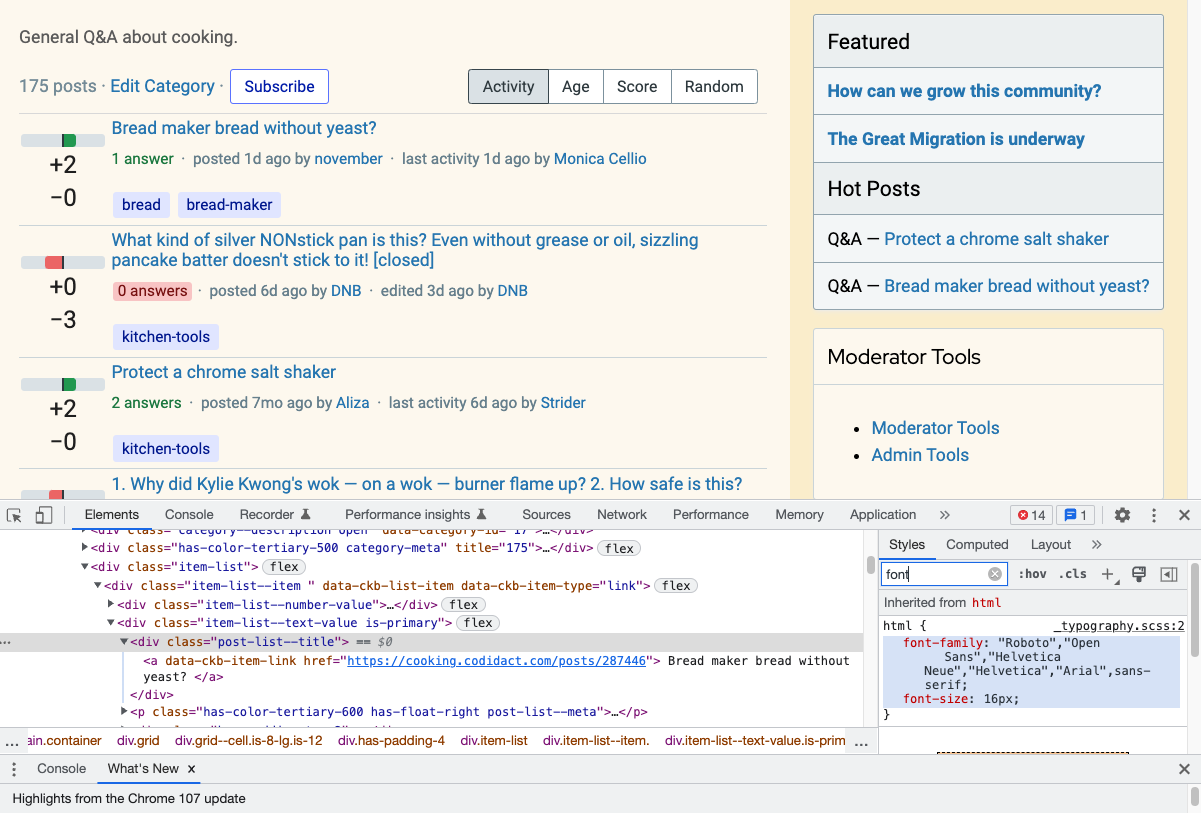Toggle the :hov element state panel

click(x=1032, y=574)
